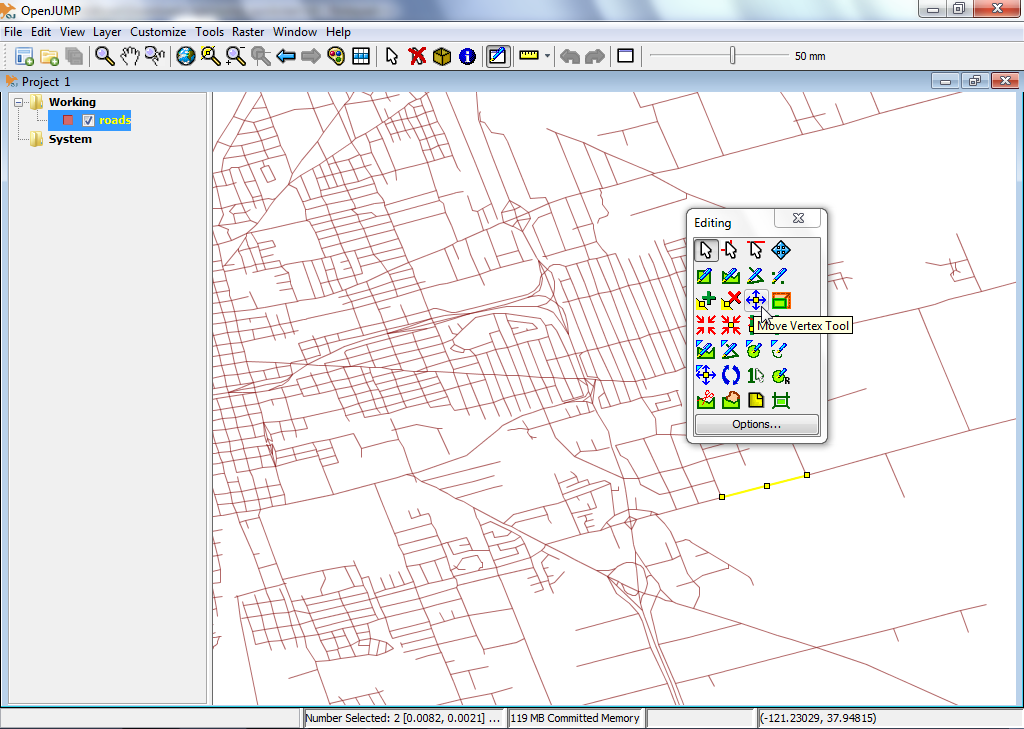Select the System category
This screenshot has height=729, width=1024.
tap(70, 139)
